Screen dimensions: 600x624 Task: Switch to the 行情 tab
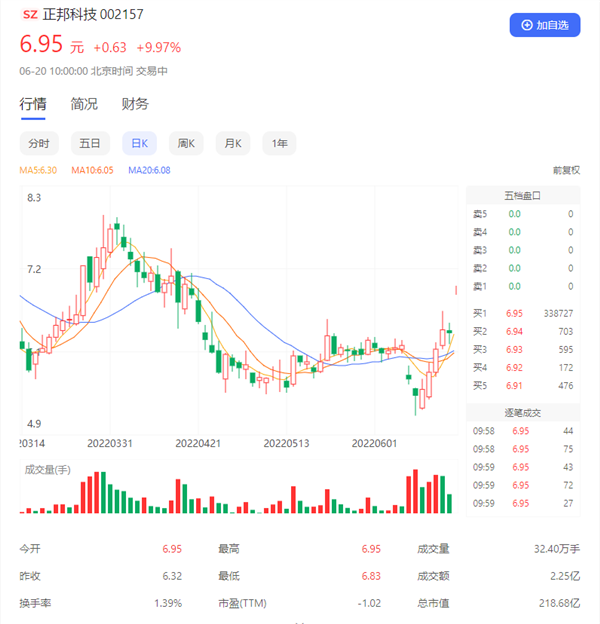click(33, 104)
